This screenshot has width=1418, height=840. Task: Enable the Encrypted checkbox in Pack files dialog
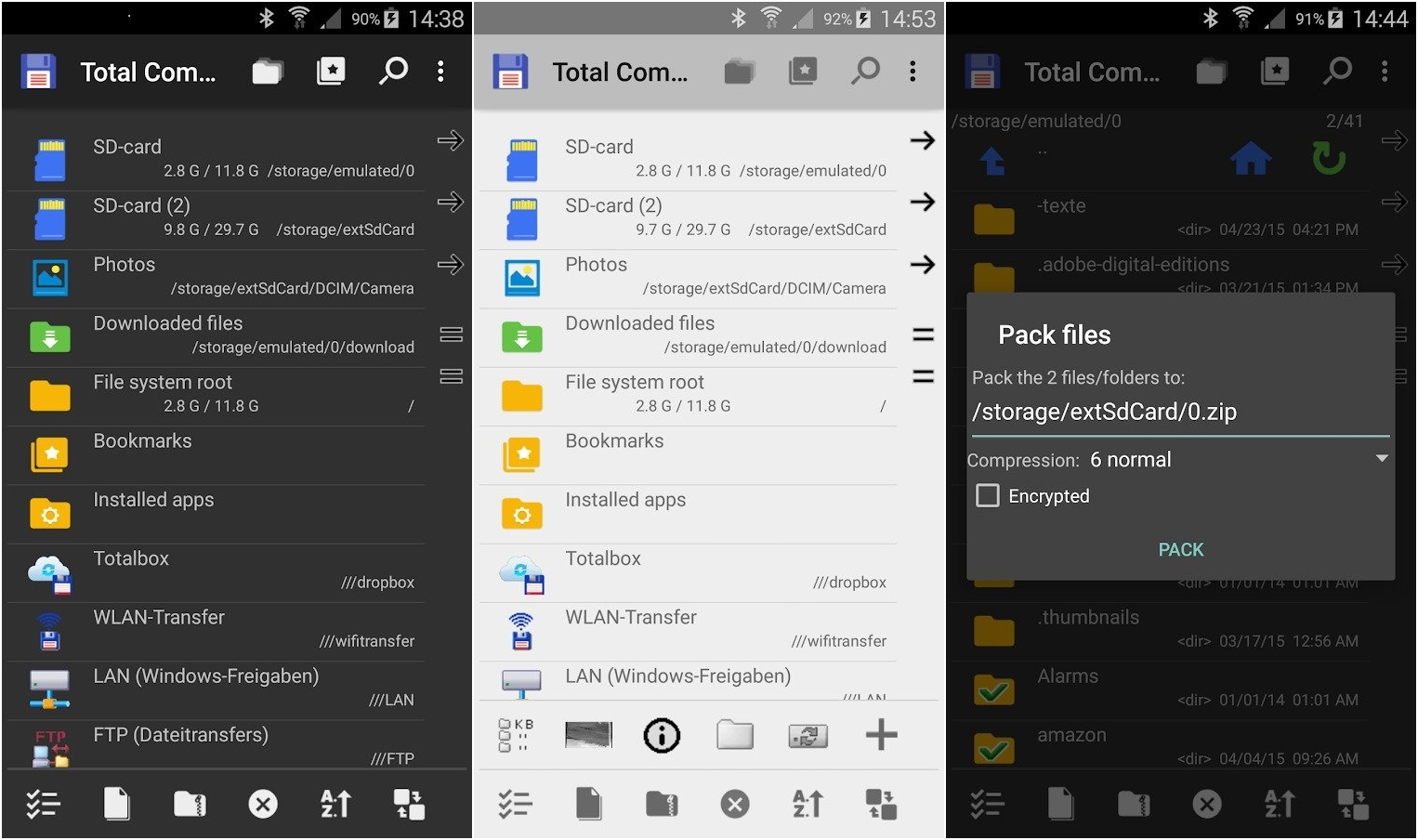tap(987, 495)
